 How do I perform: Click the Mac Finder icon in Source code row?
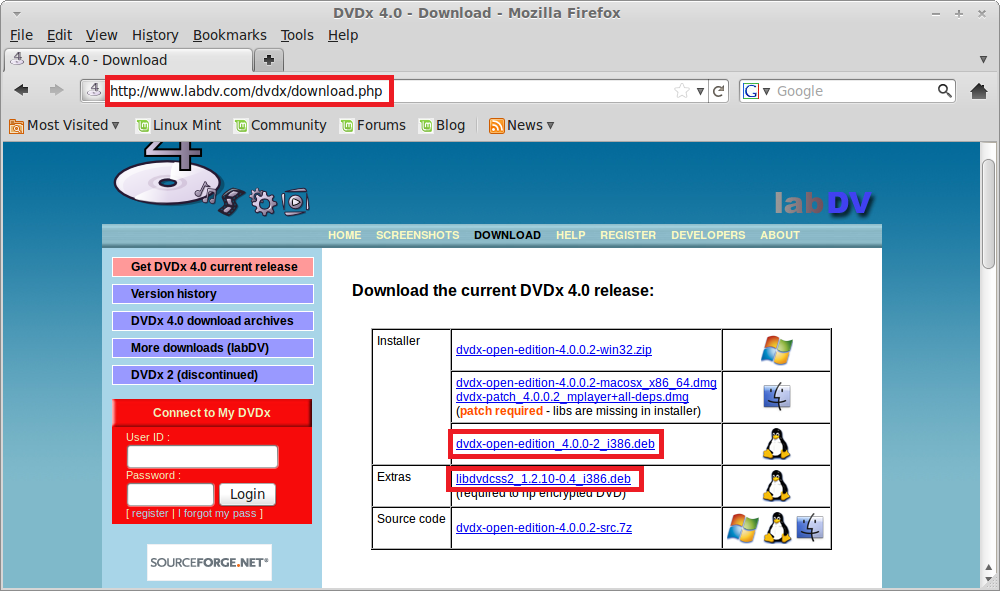(810, 528)
